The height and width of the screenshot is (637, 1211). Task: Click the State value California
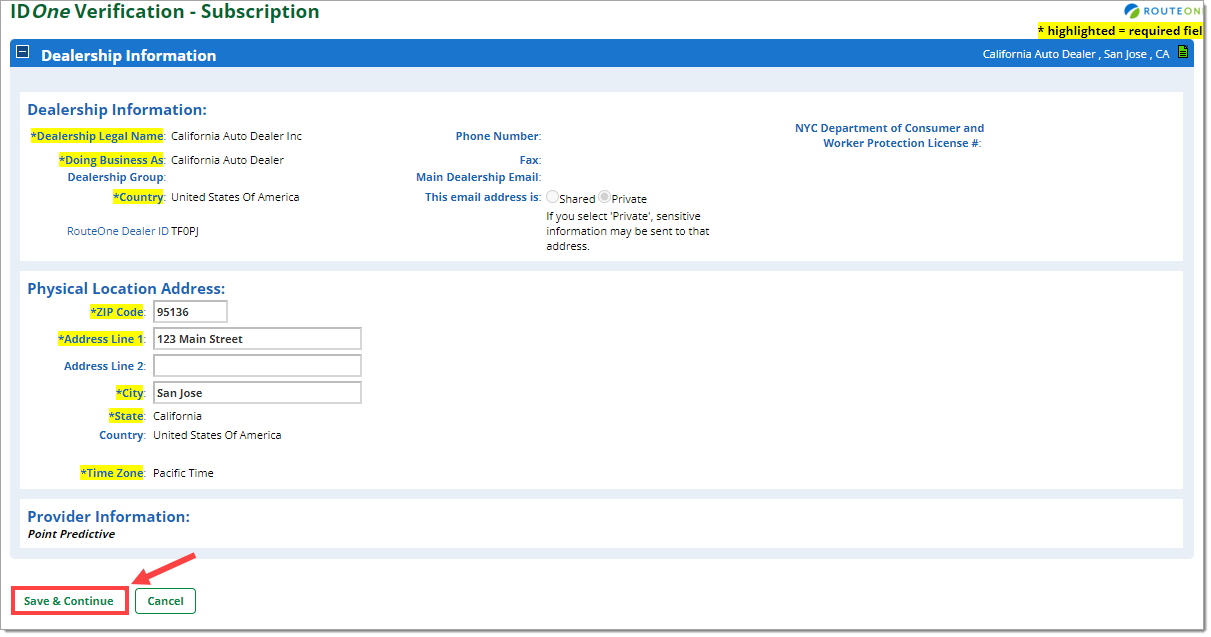(x=177, y=416)
